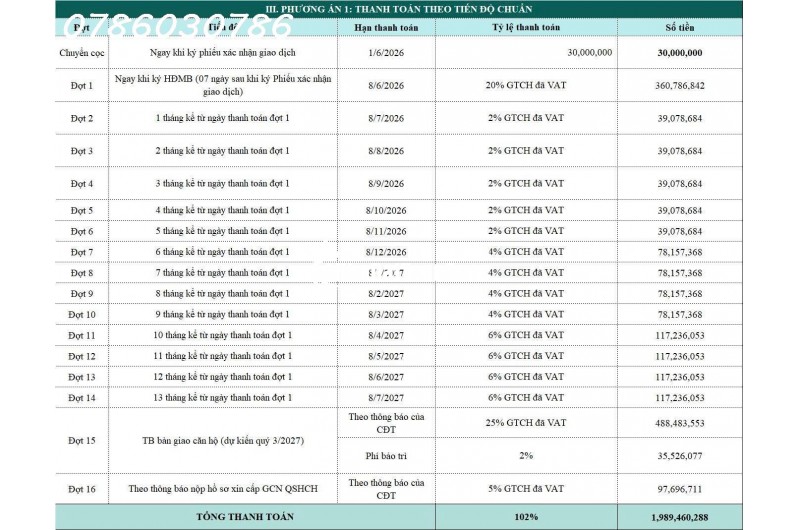Click the 'Đợt 2' row label
800x530 pixels.
[82, 118]
